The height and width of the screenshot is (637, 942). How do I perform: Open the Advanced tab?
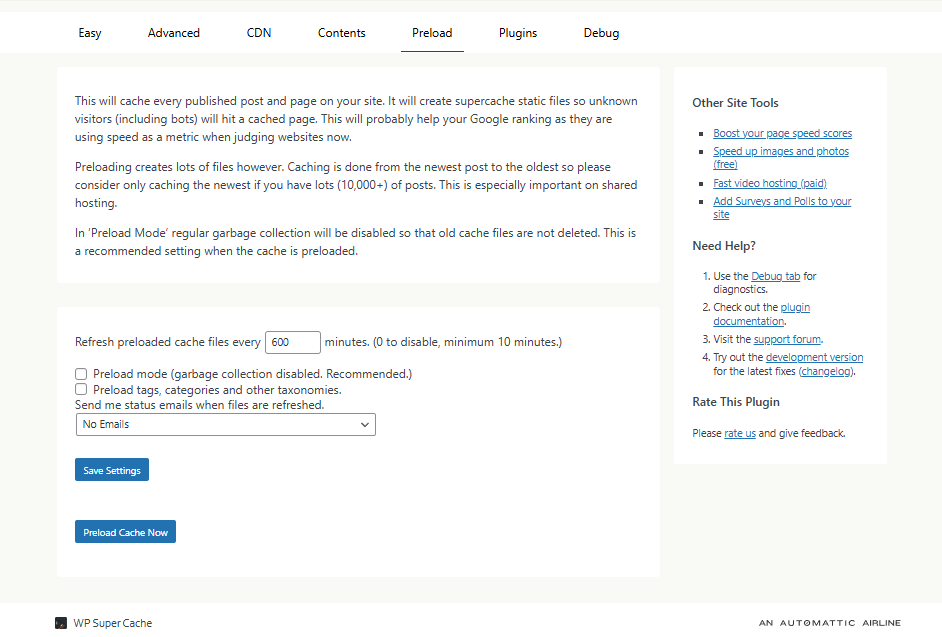pos(174,33)
